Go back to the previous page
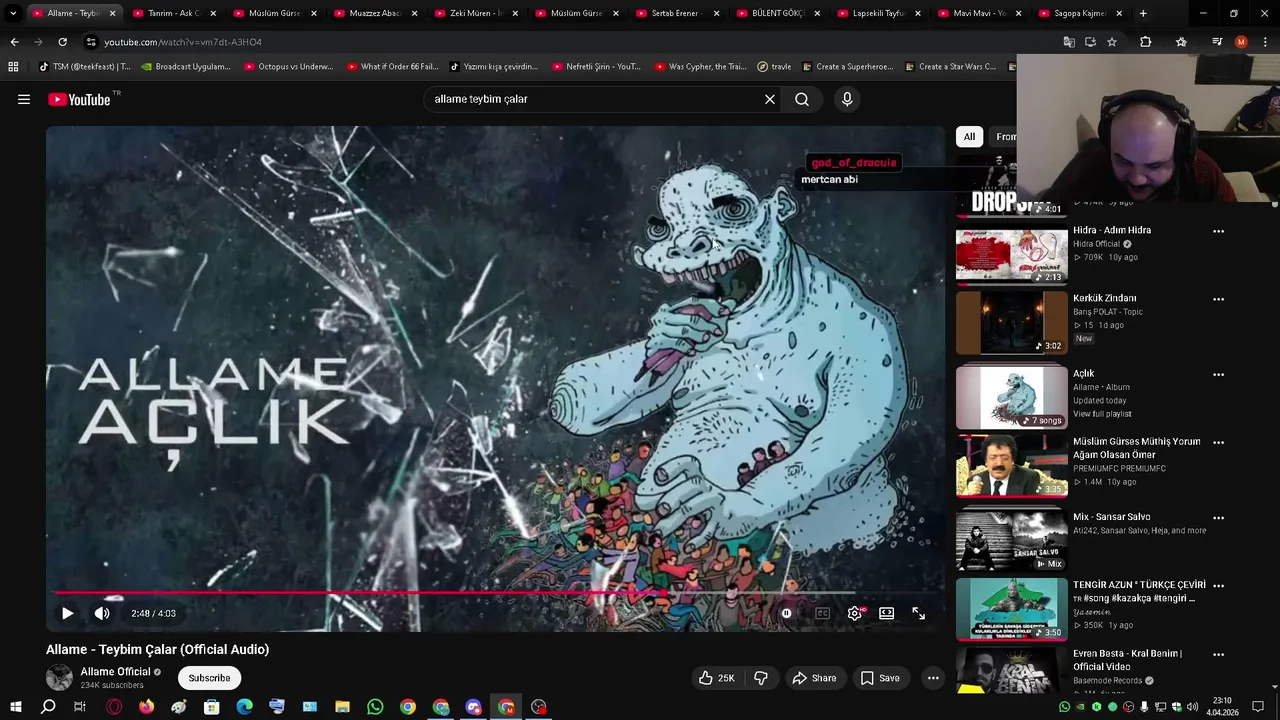 tap(14, 42)
